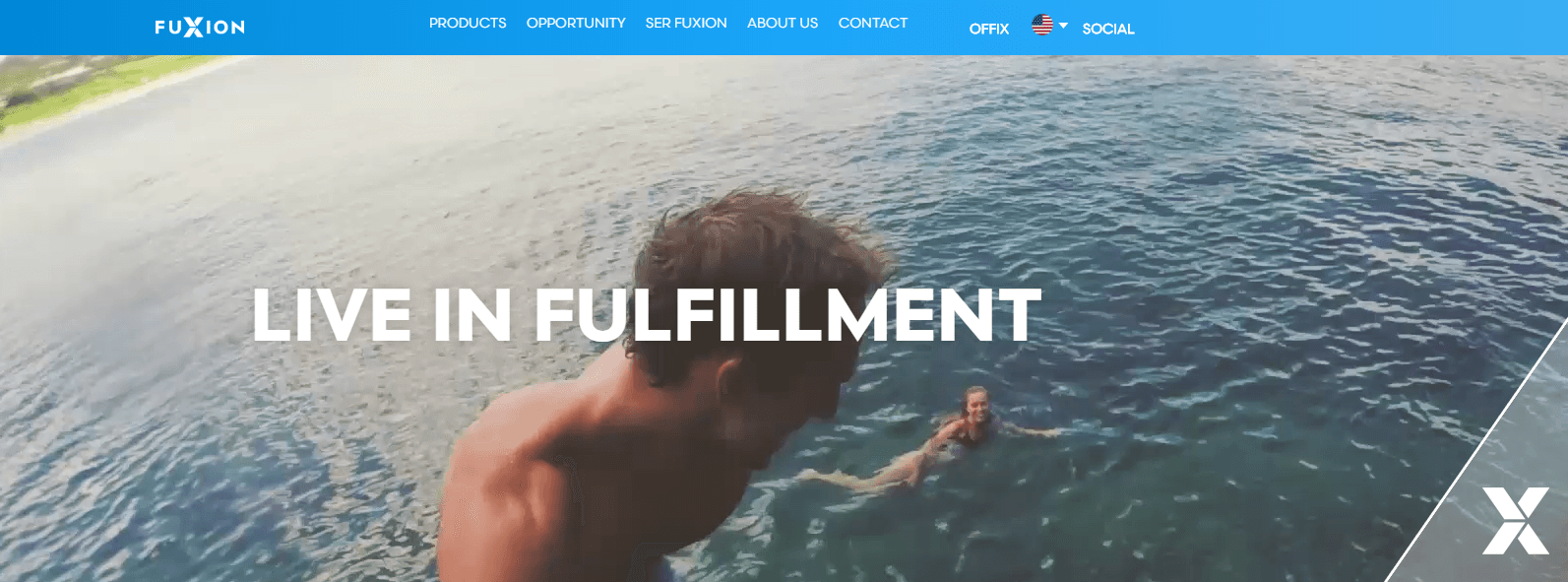Navigate to the CONTACT page
Image resolution: width=1568 pixels, height=582 pixels.
(x=873, y=23)
